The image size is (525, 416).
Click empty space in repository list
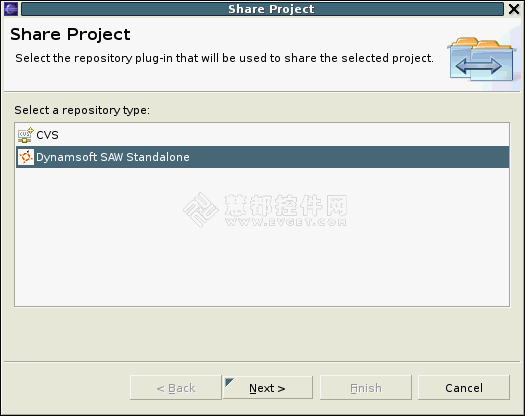[262, 261]
